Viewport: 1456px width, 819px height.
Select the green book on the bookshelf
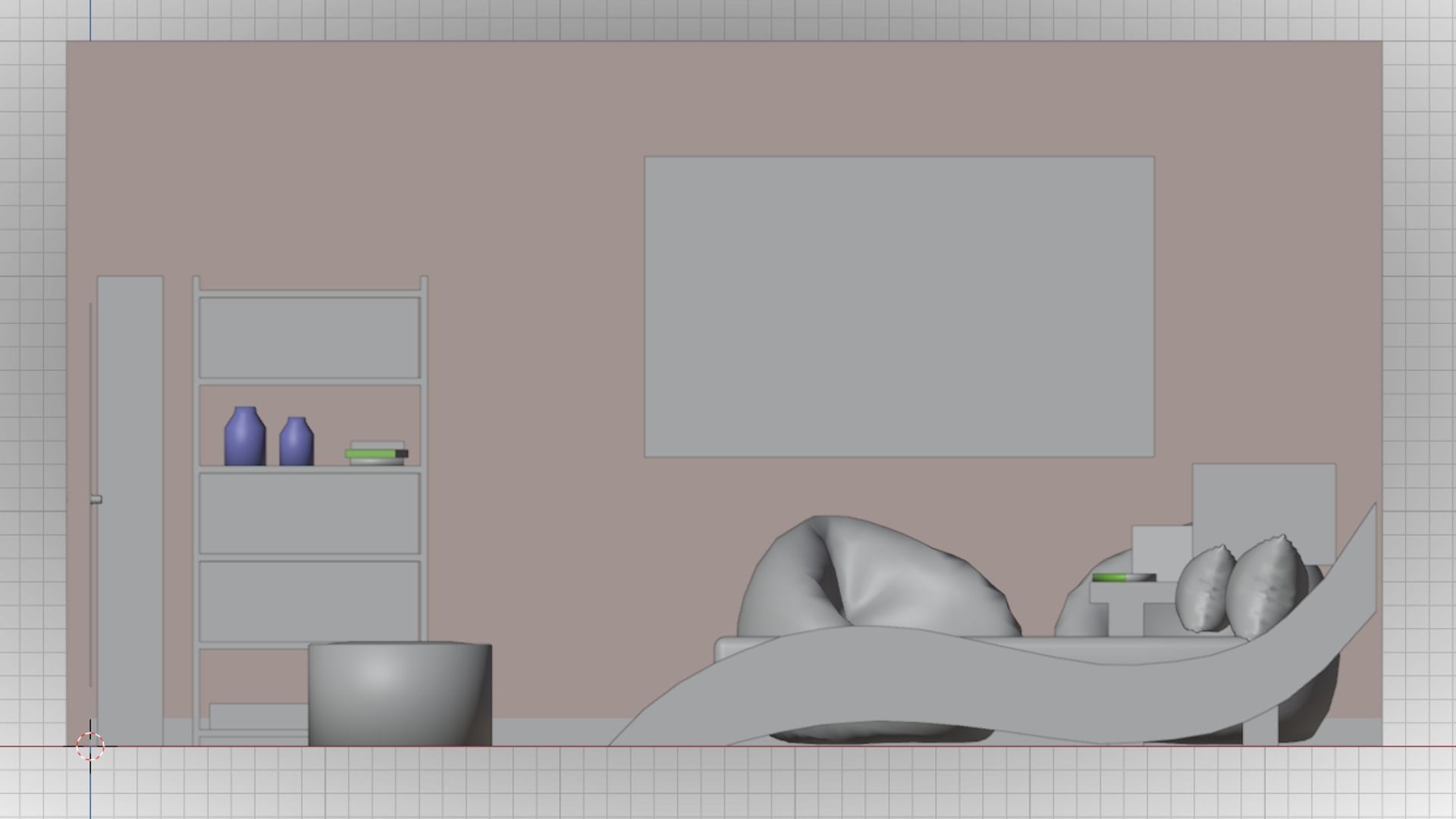(376, 453)
